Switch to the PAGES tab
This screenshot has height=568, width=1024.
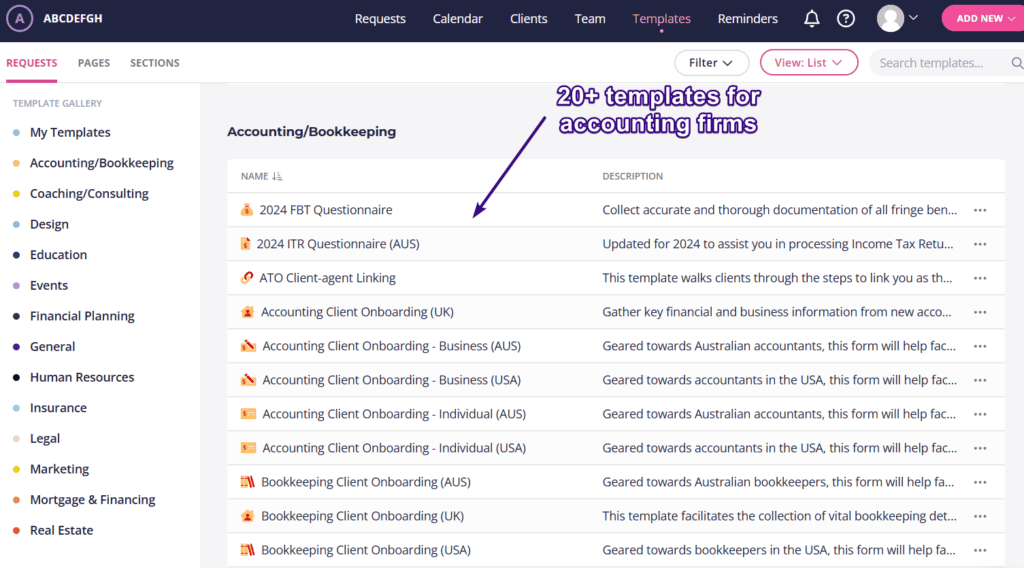(x=93, y=63)
